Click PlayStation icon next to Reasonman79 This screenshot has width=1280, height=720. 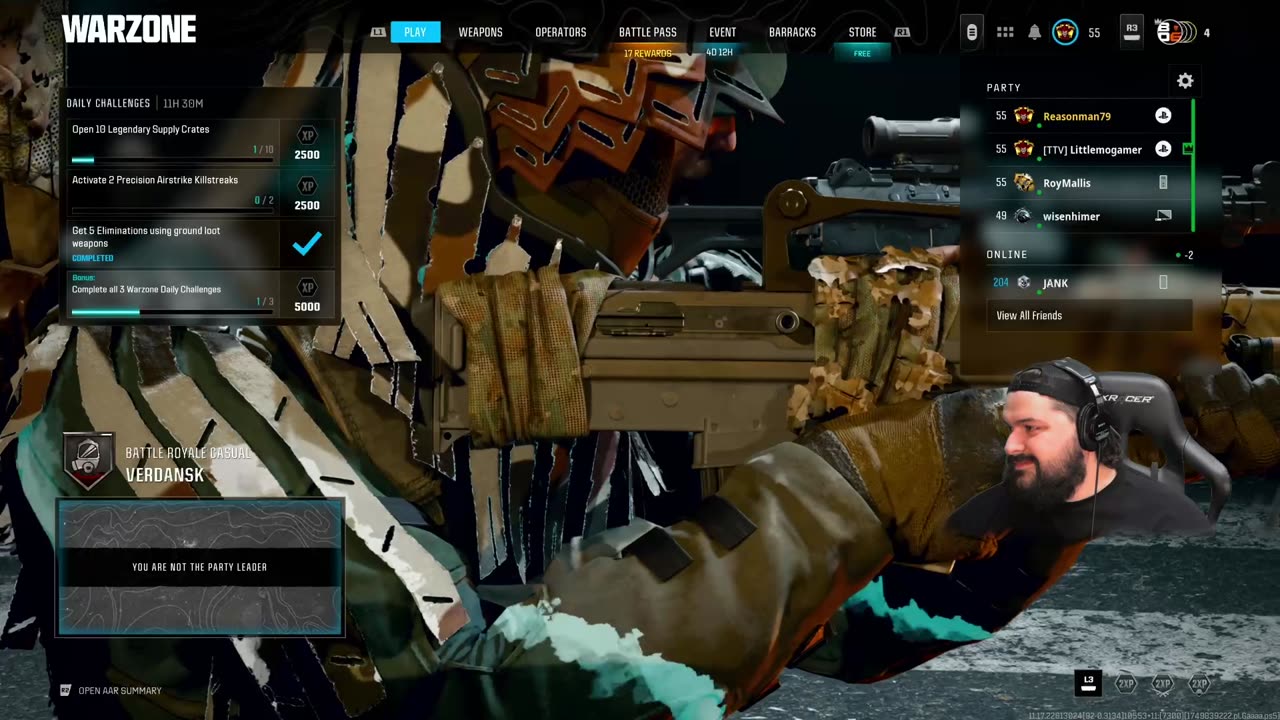[x=1163, y=116]
